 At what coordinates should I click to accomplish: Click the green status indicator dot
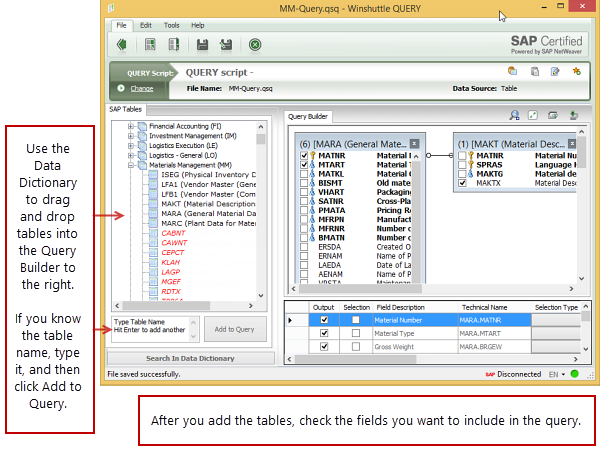coord(574,374)
